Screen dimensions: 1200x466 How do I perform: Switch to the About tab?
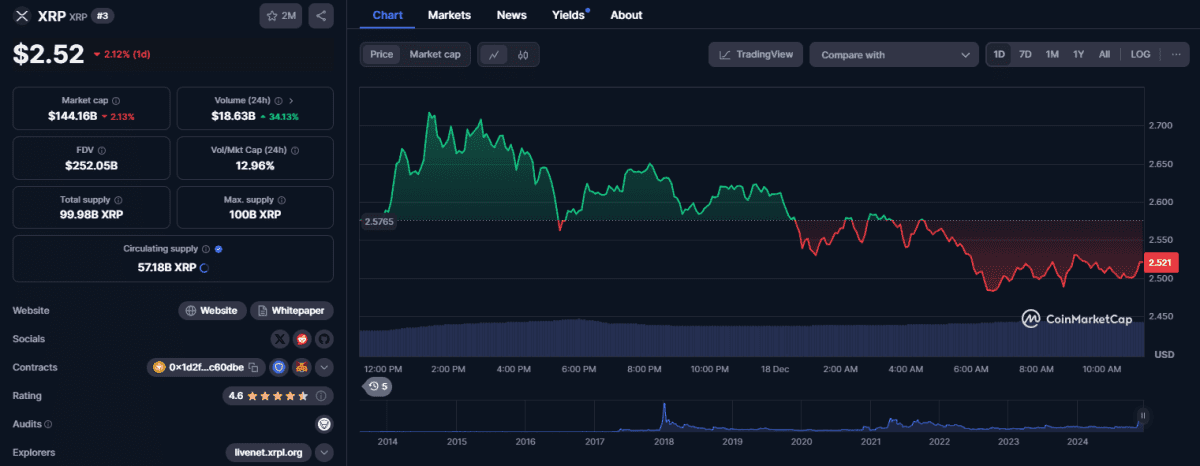click(626, 15)
